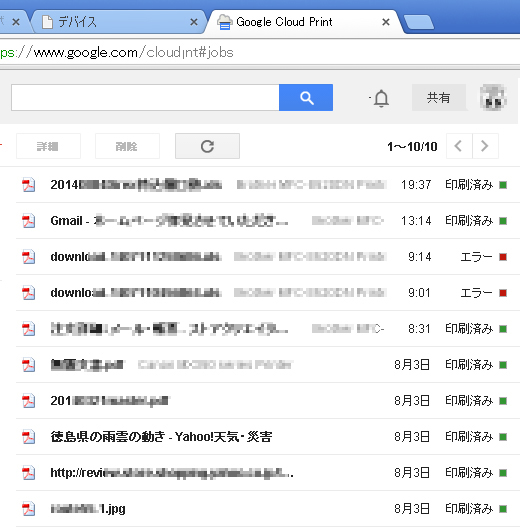Refresh the print jobs list
520x531 pixels.
(207, 146)
